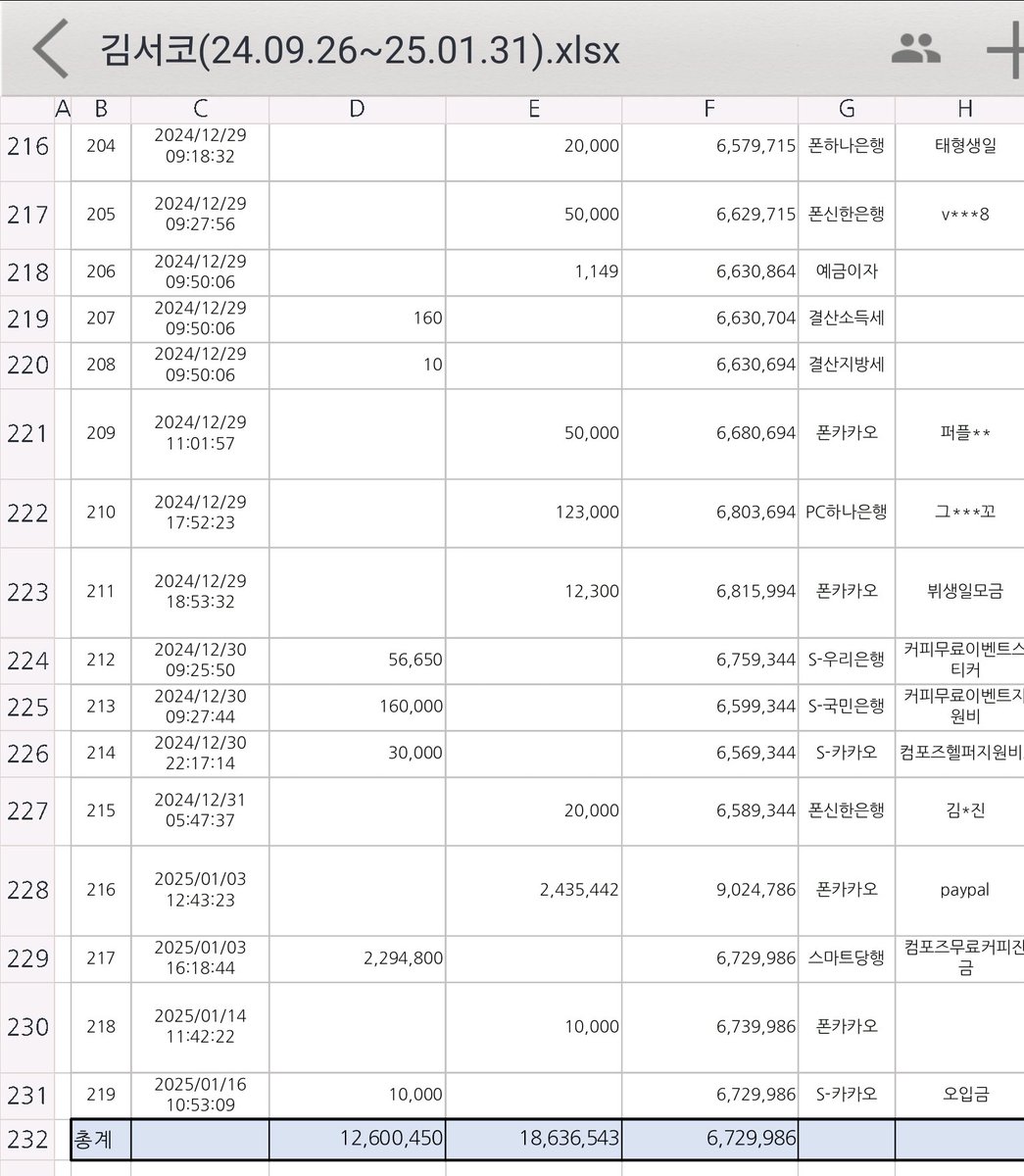This screenshot has height=1176, width=1024.
Task: Select column E header
Action: click(533, 109)
